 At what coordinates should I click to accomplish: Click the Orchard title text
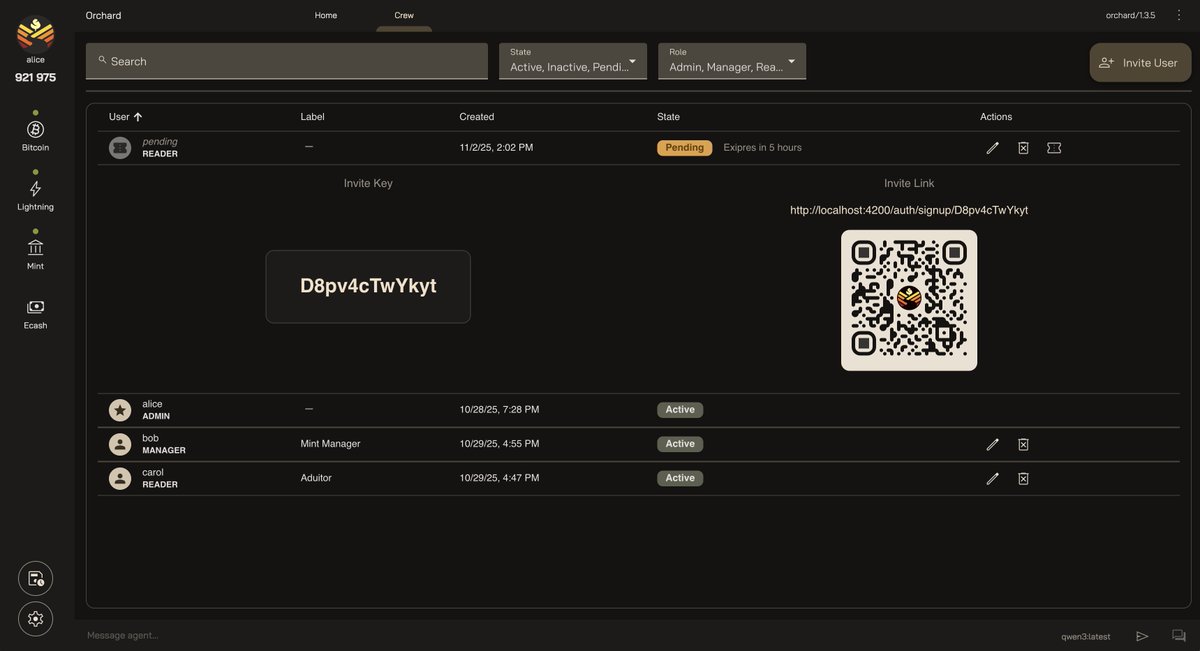point(103,15)
